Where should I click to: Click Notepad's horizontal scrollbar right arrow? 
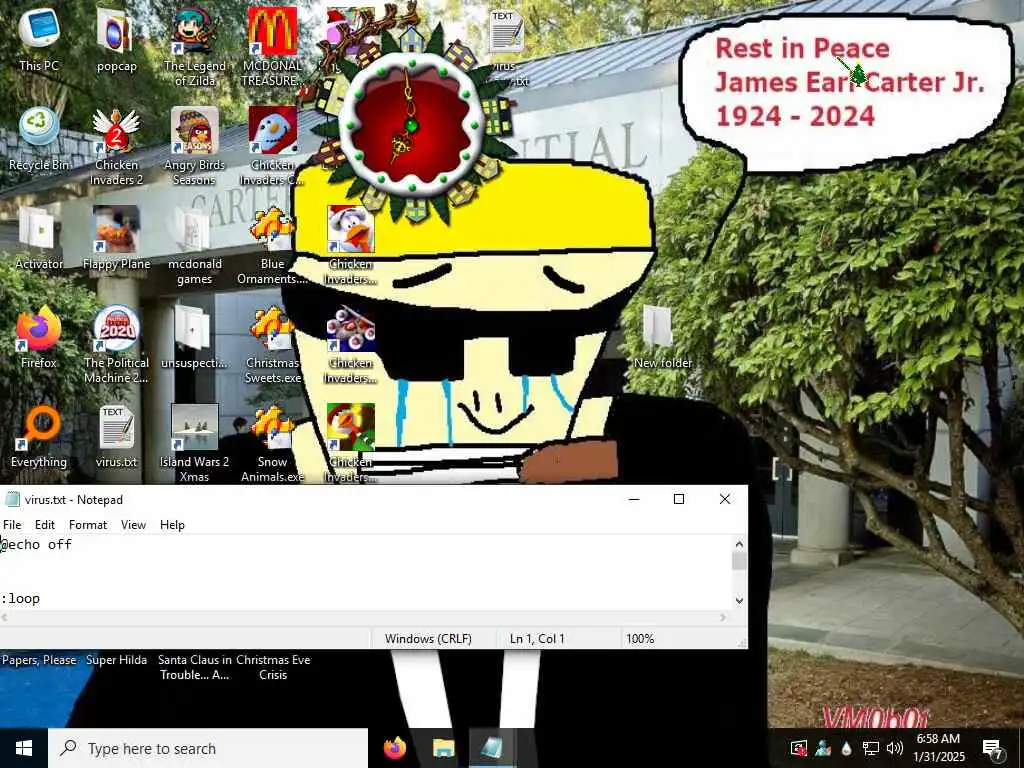pyautogui.click(x=723, y=617)
